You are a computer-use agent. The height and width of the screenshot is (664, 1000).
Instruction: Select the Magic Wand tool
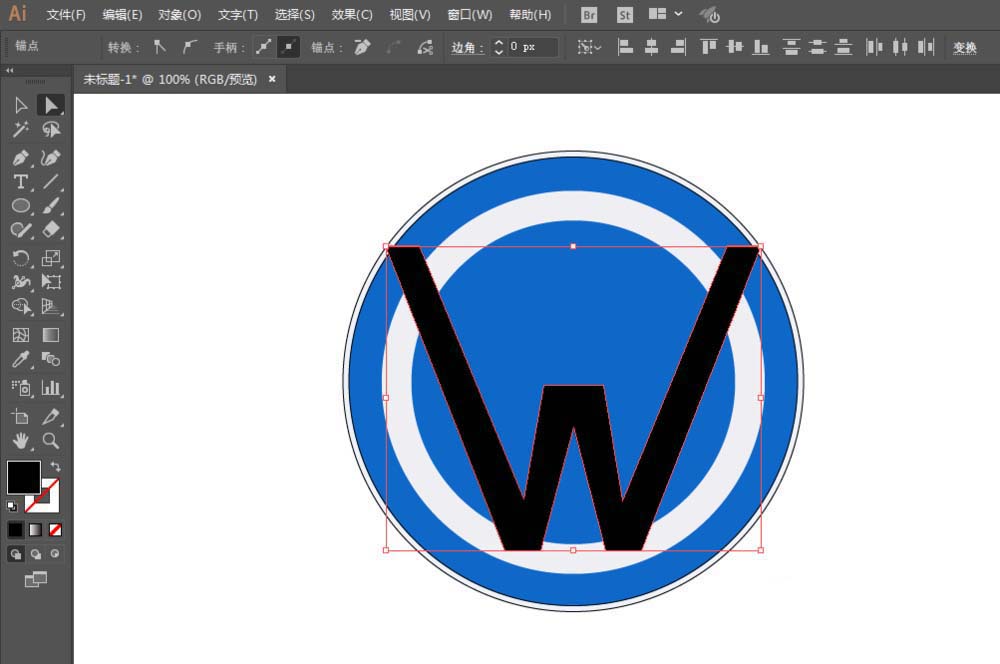[20, 130]
